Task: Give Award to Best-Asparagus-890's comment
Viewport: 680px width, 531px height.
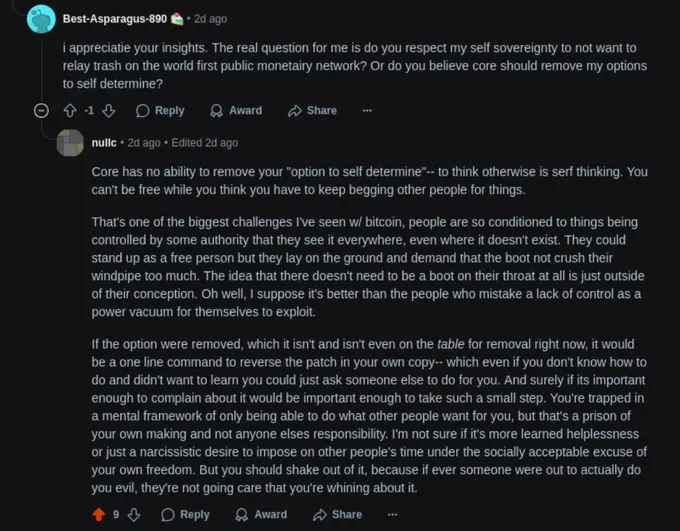Action: 236,111
